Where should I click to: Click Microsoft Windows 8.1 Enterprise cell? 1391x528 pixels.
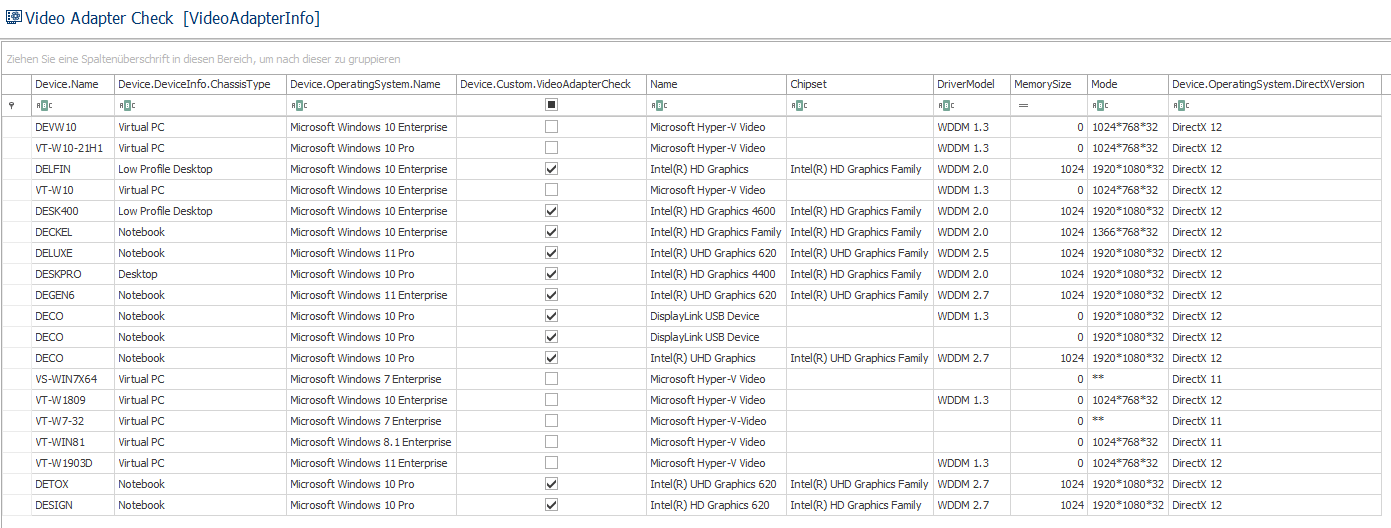pyautogui.click(x=372, y=442)
